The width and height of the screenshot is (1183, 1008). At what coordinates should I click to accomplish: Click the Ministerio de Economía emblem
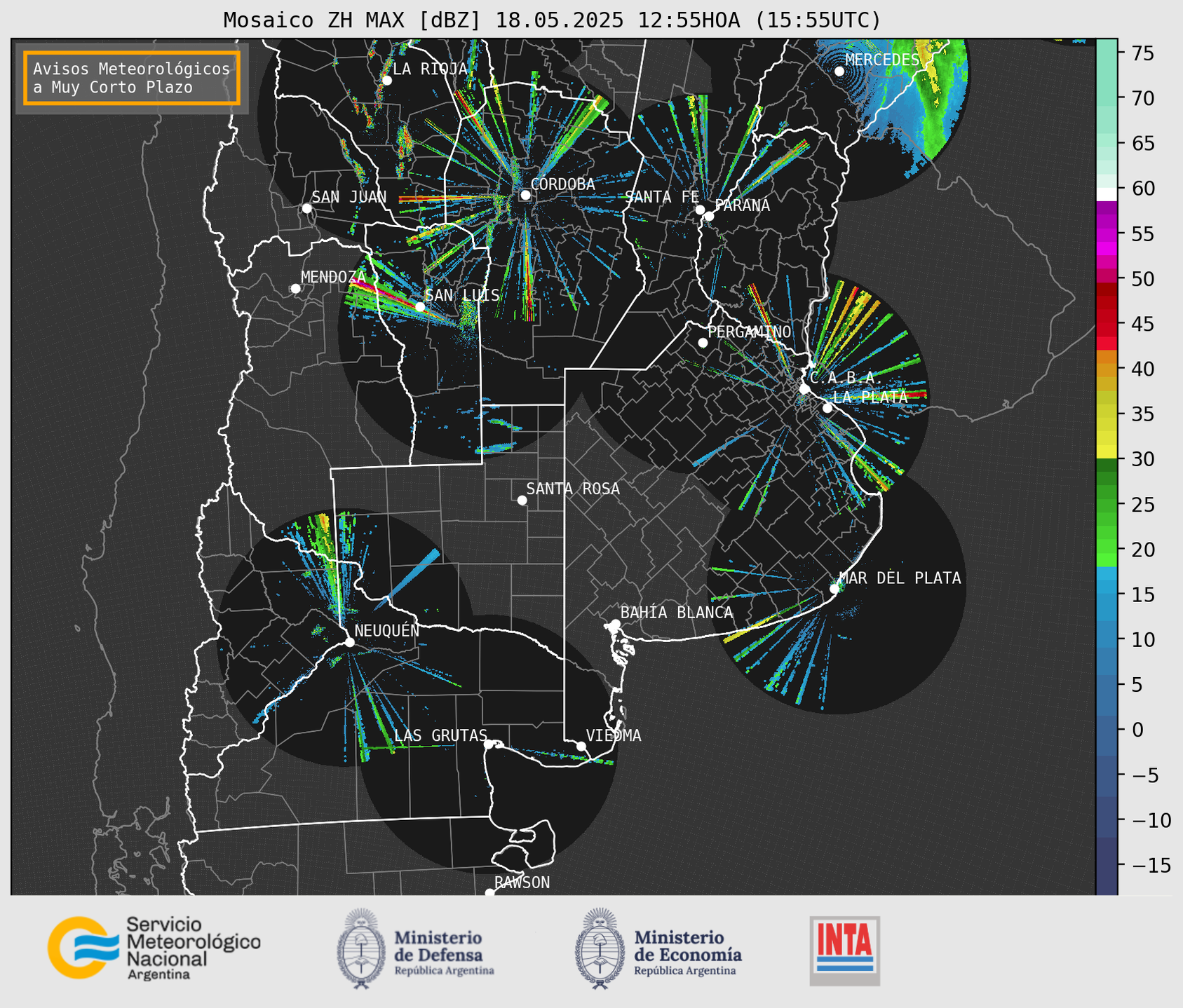(600, 948)
